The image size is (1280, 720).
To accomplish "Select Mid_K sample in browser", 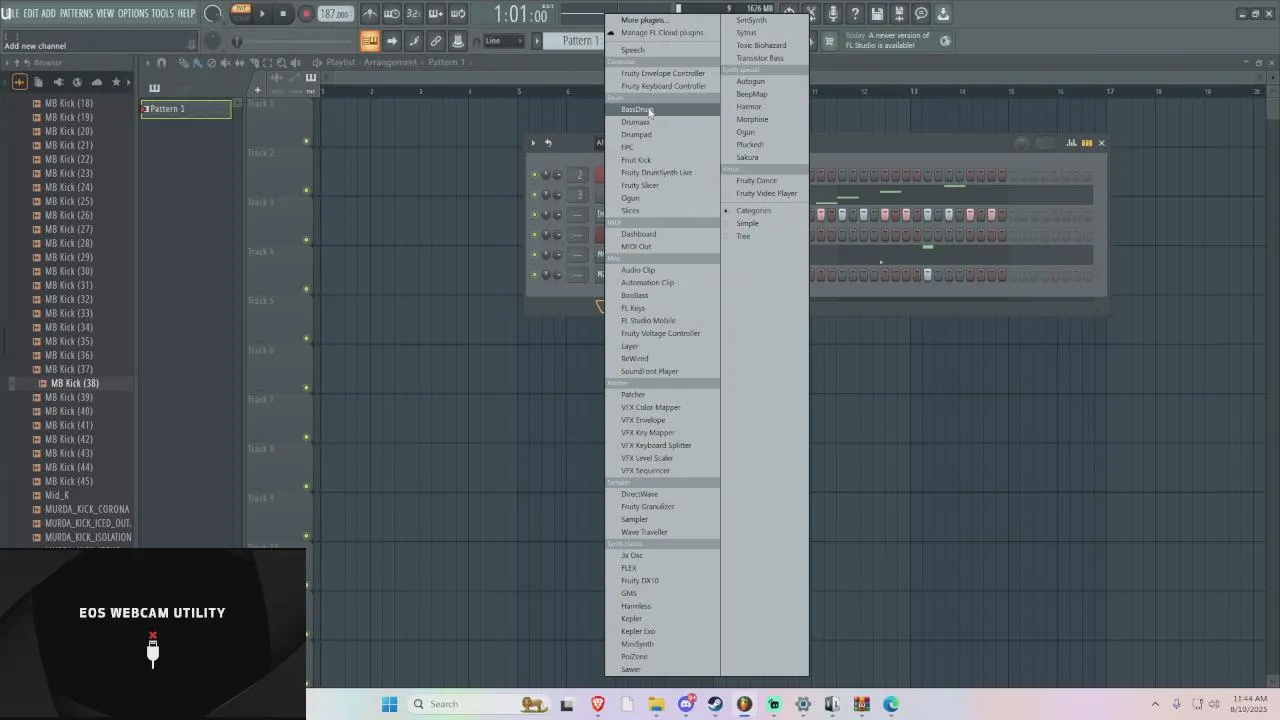I will click(57, 495).
